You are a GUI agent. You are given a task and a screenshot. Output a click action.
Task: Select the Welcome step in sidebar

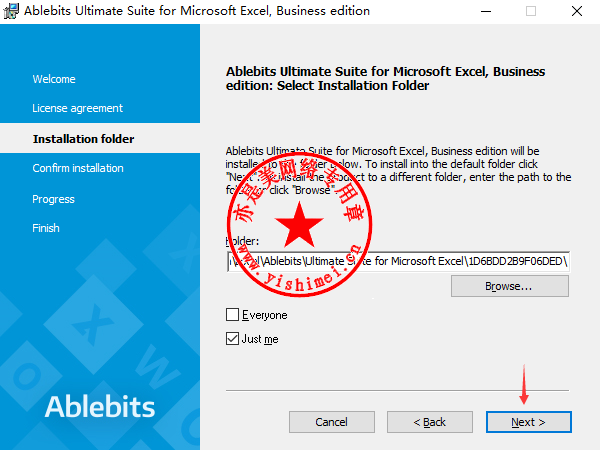click(54, 79)
